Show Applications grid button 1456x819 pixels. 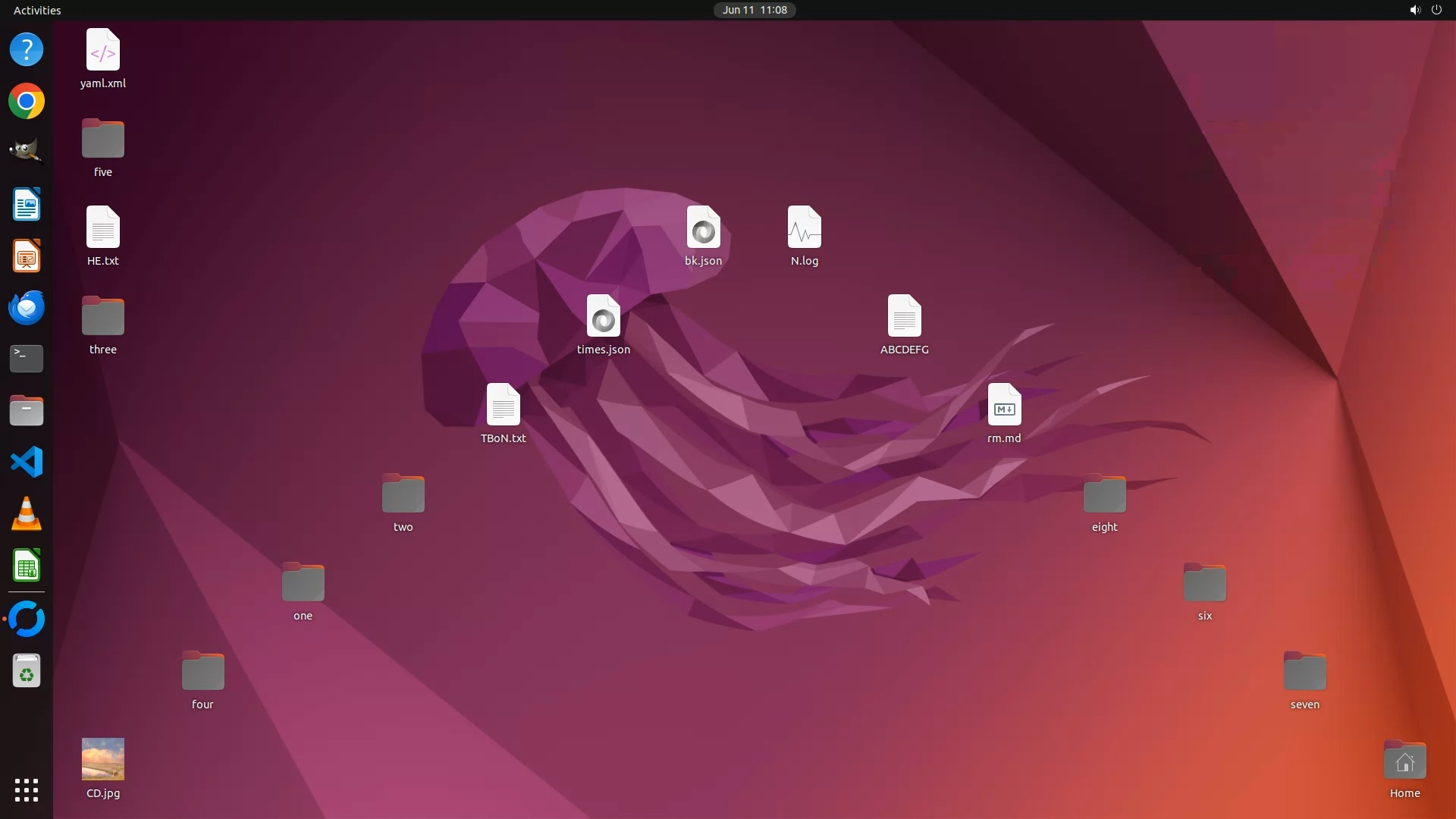click(27, 790)
